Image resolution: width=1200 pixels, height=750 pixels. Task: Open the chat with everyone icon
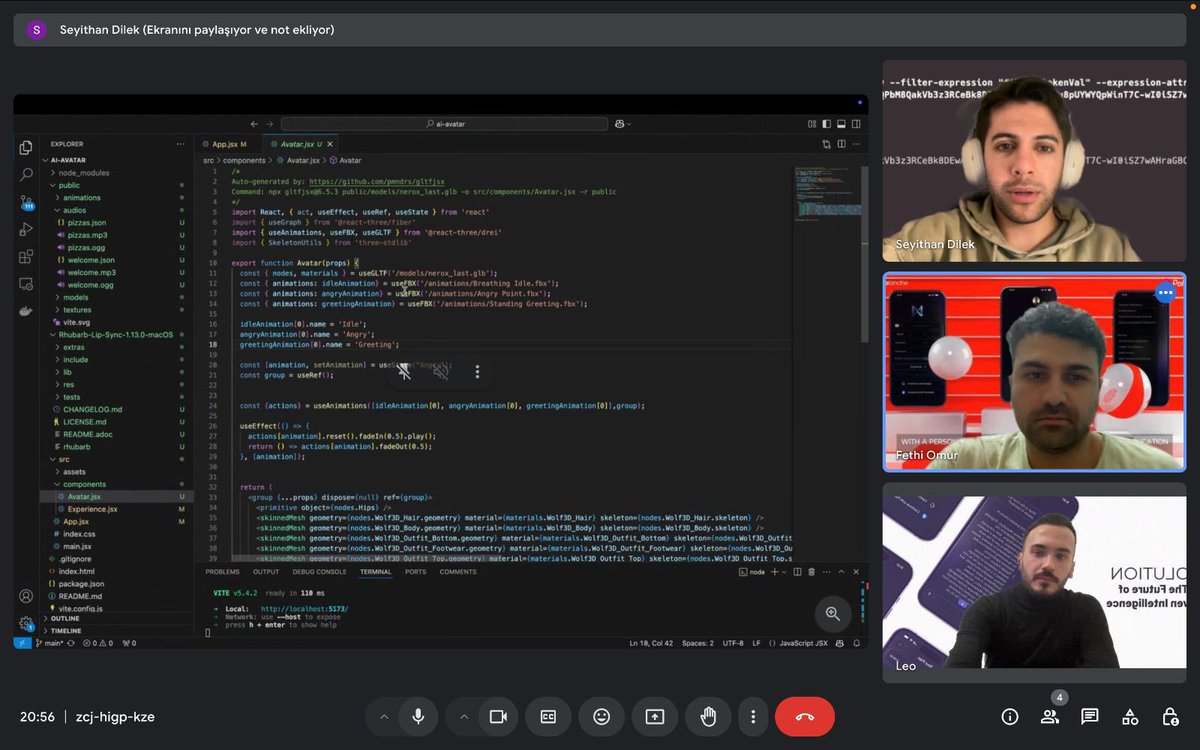tap(1090, 716)
